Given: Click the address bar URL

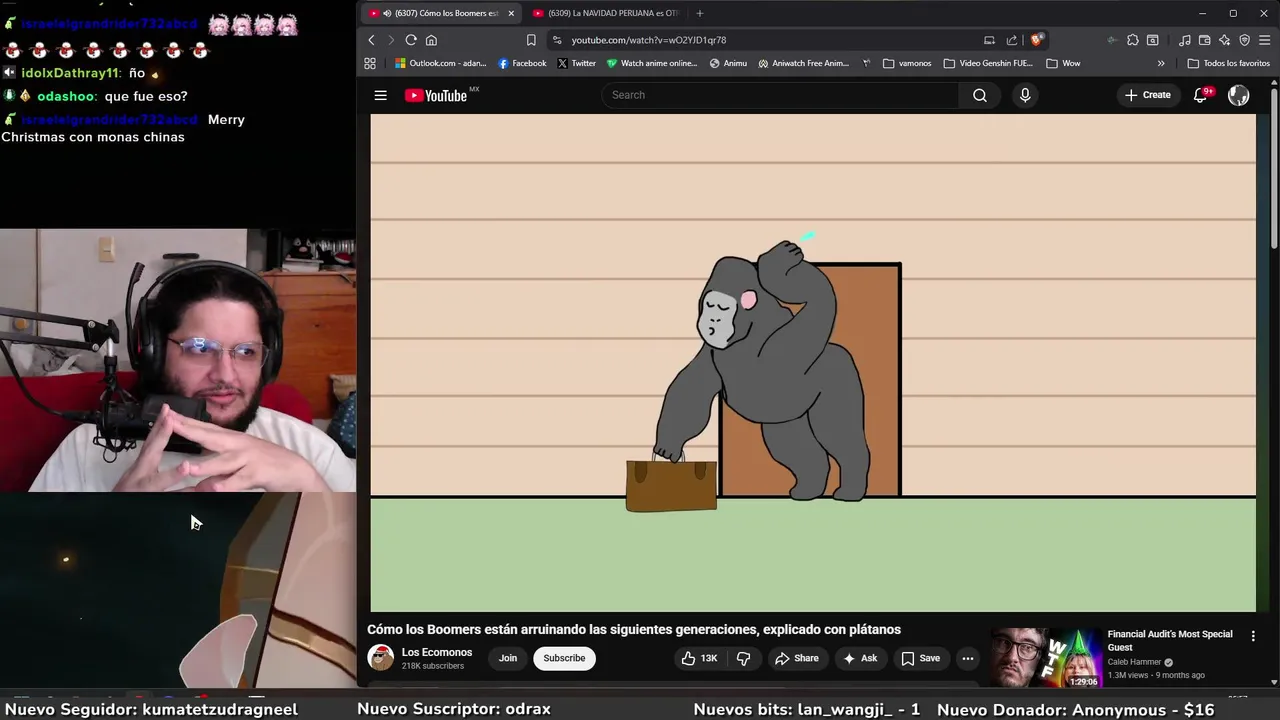Looking at the screenshot, I should tap(649, 40).
